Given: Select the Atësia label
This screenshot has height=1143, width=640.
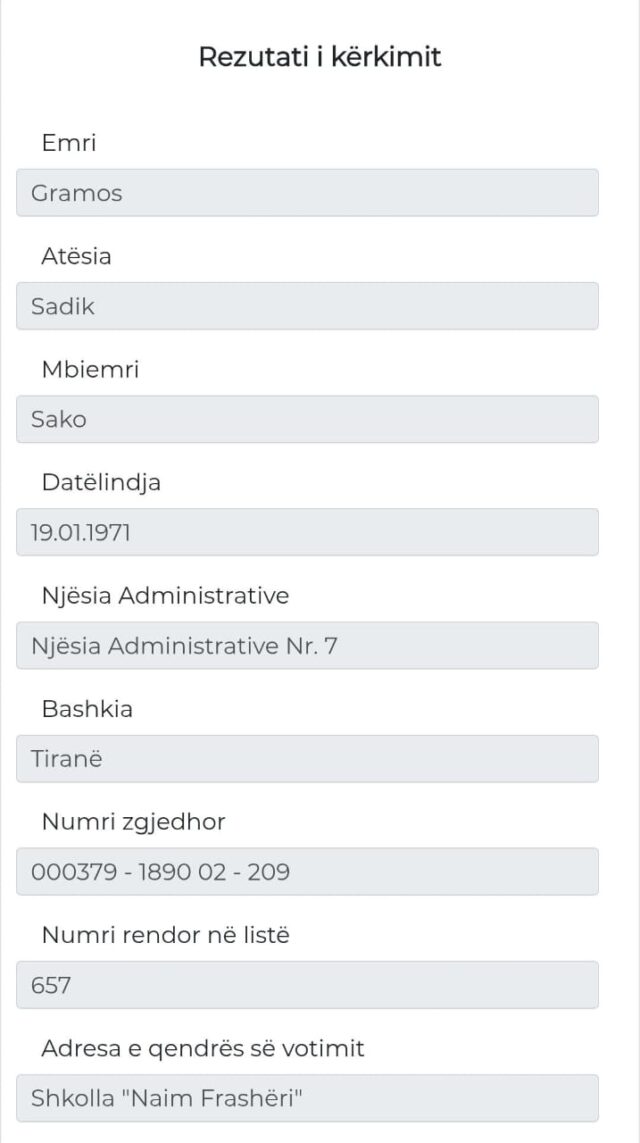Looking at the screenshot, I should (76, 256).
